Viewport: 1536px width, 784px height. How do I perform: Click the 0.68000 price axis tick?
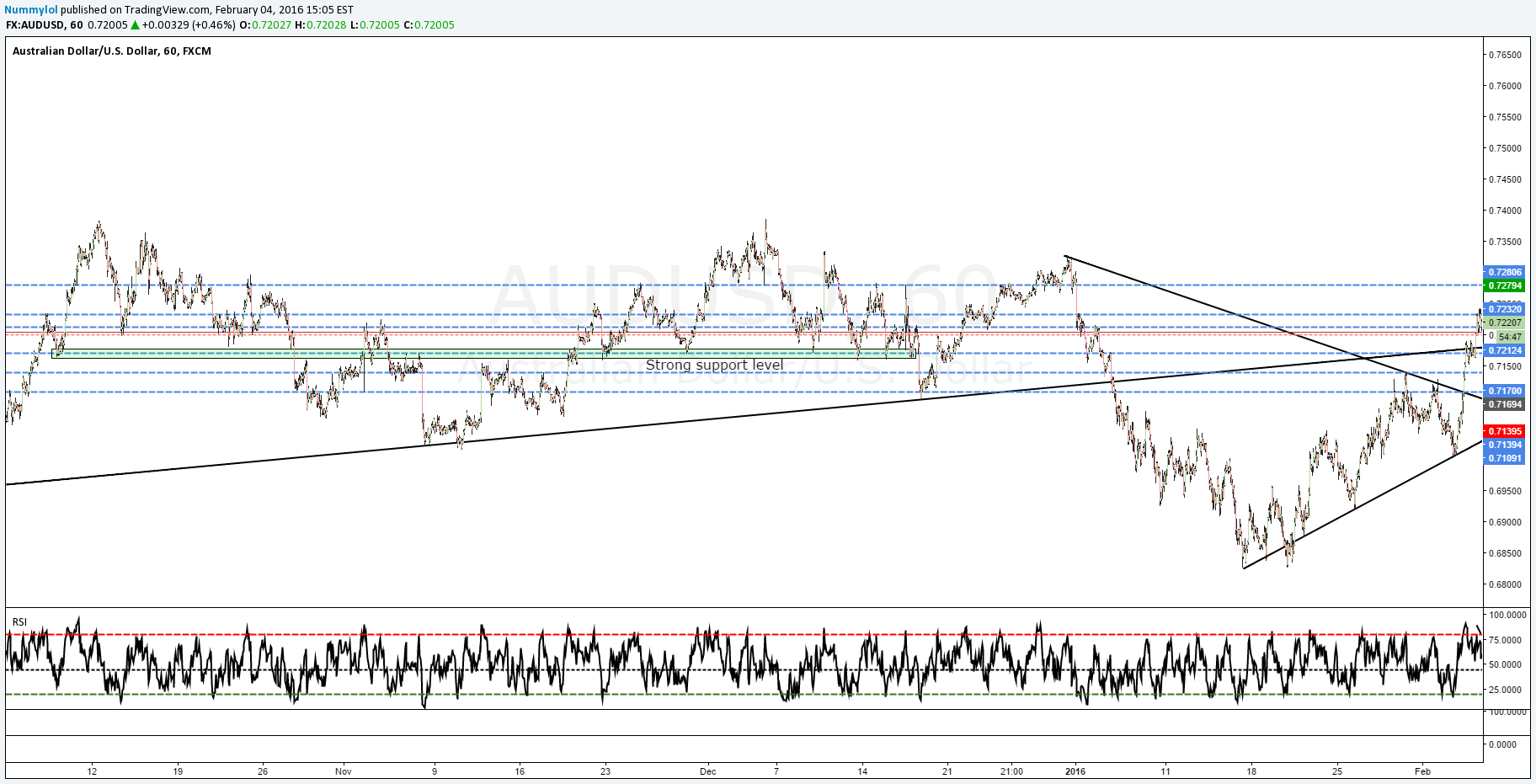pyautogui.click(x=1505, y=584)
